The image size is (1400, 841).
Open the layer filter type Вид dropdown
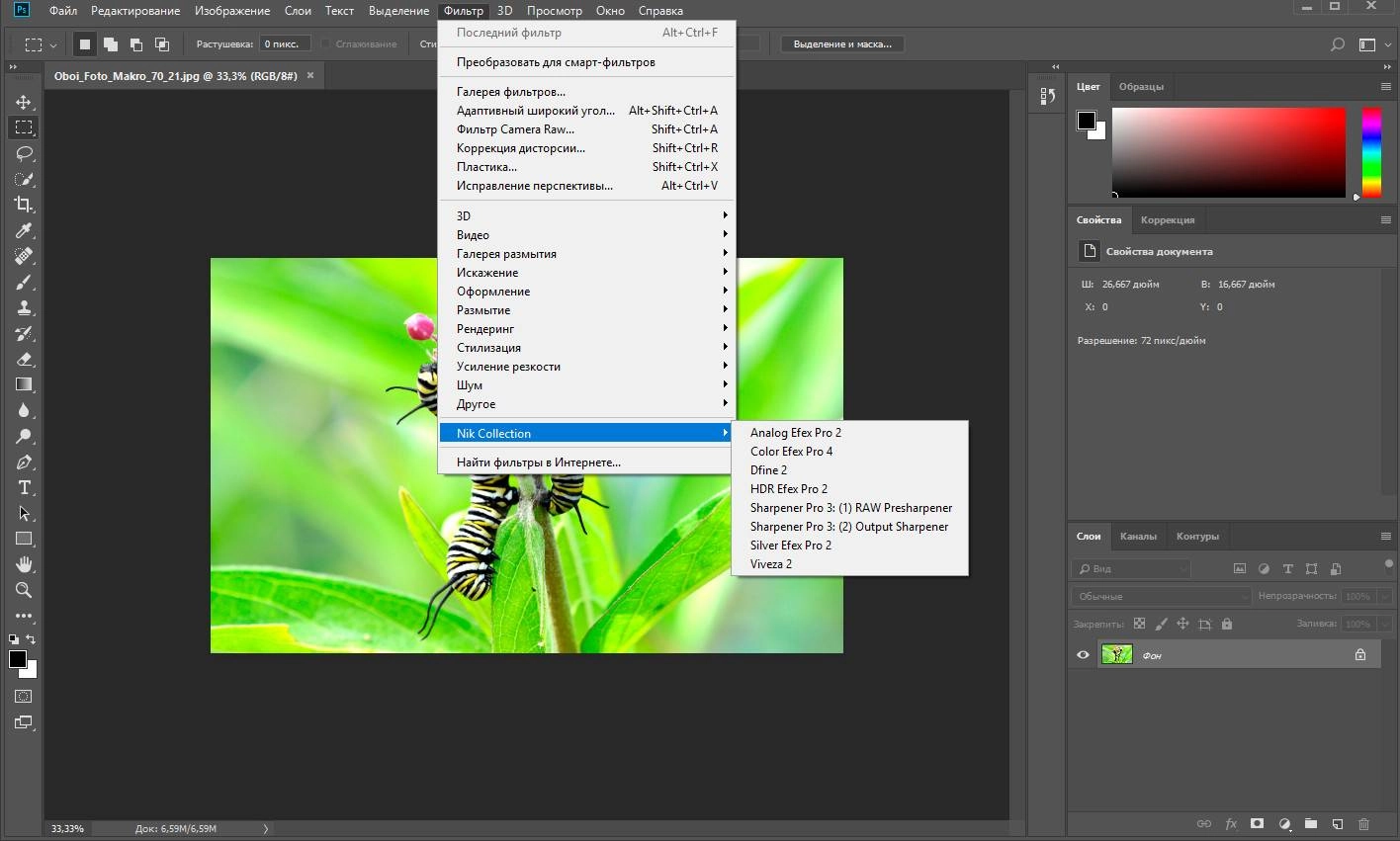point(1131,569)
